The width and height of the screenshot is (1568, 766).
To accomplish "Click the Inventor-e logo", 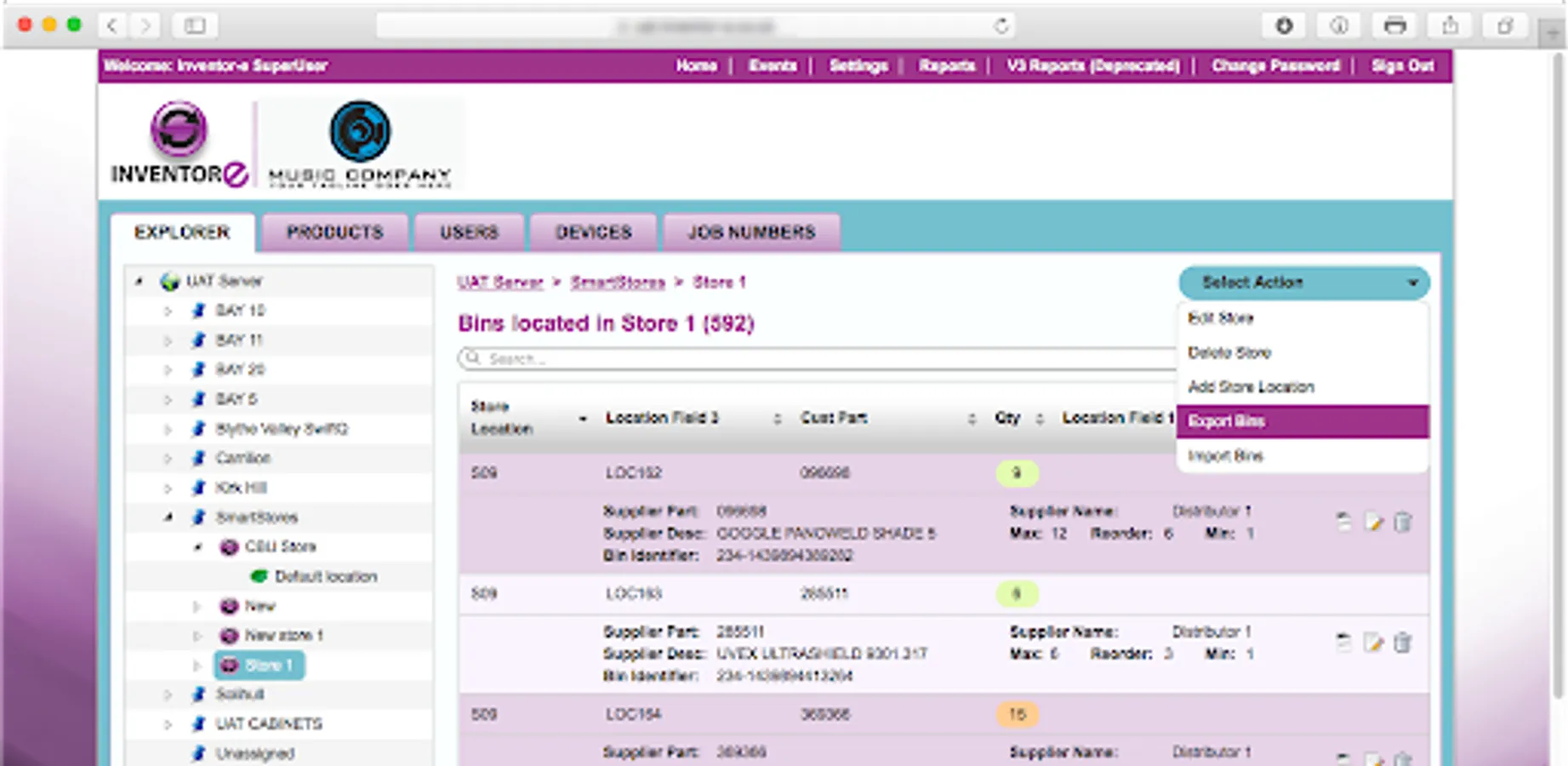I will point(180,143).
